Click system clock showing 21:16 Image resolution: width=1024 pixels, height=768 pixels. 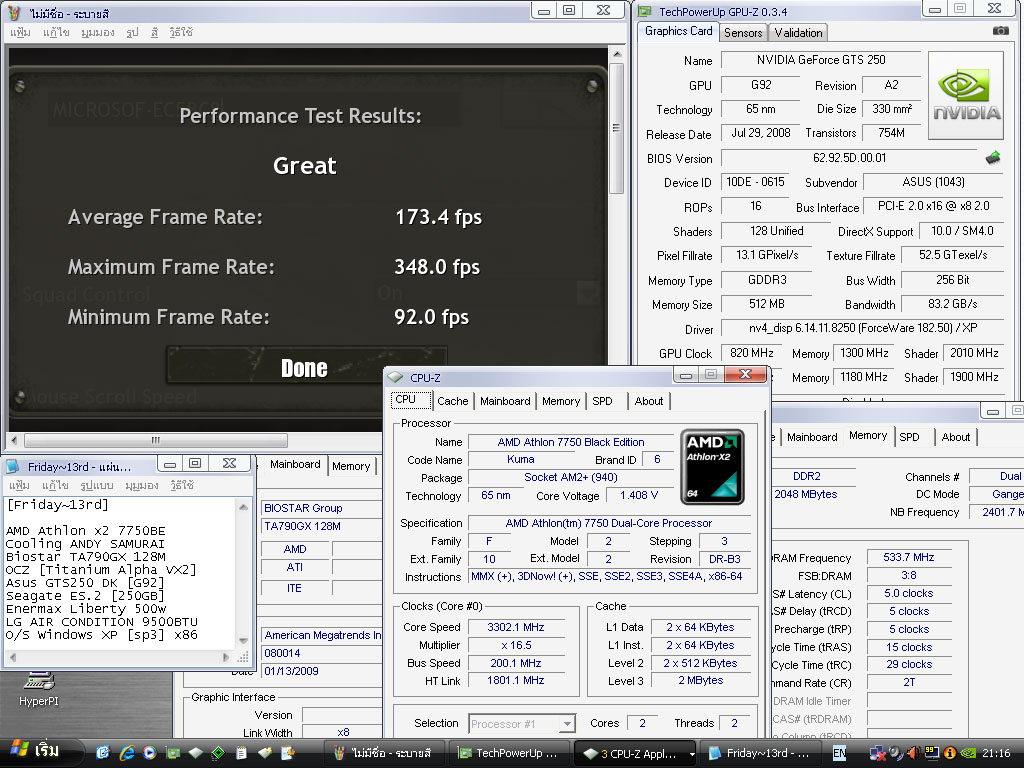tap(996, 754)
